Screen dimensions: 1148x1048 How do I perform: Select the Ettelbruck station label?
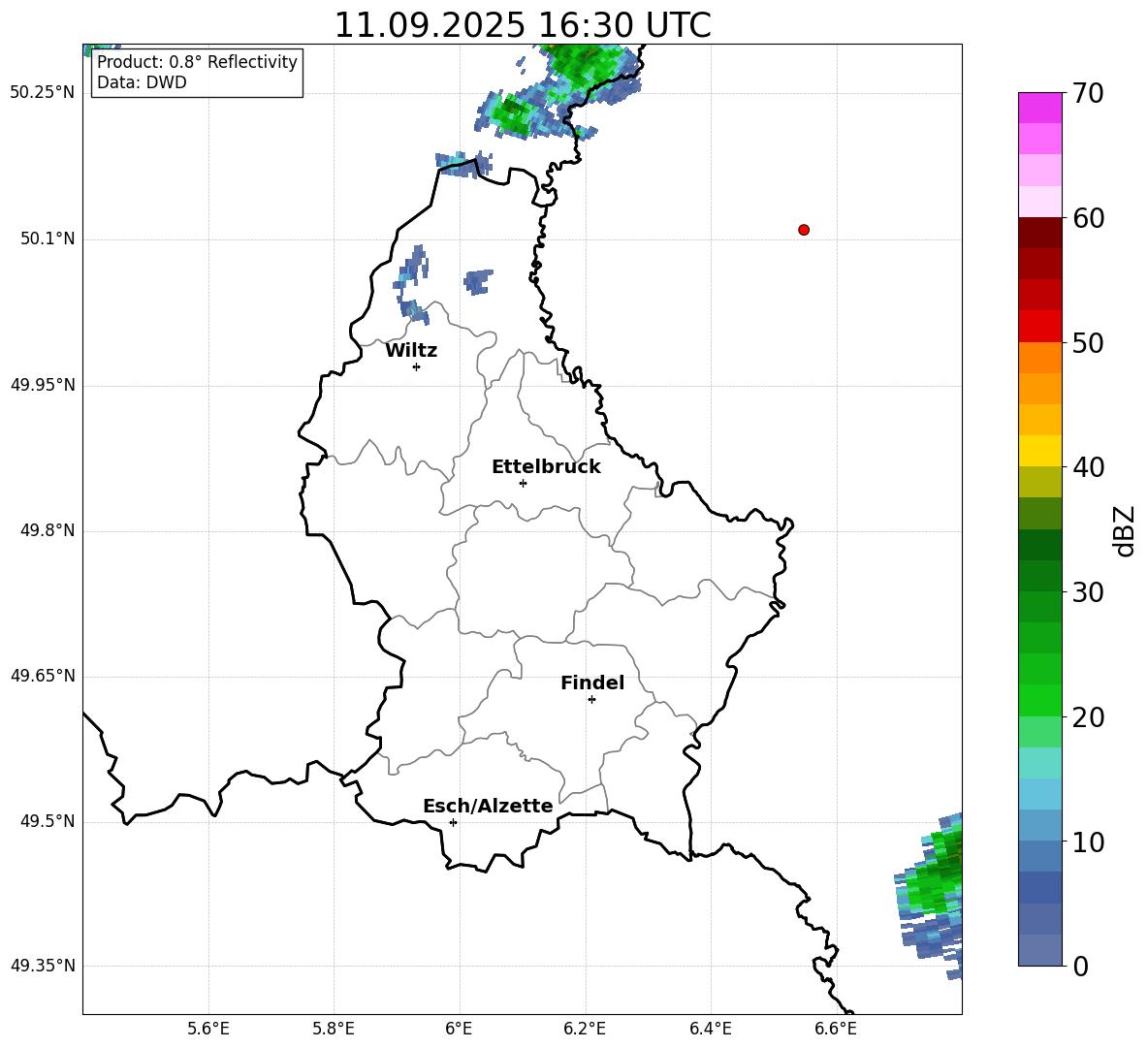546,467
